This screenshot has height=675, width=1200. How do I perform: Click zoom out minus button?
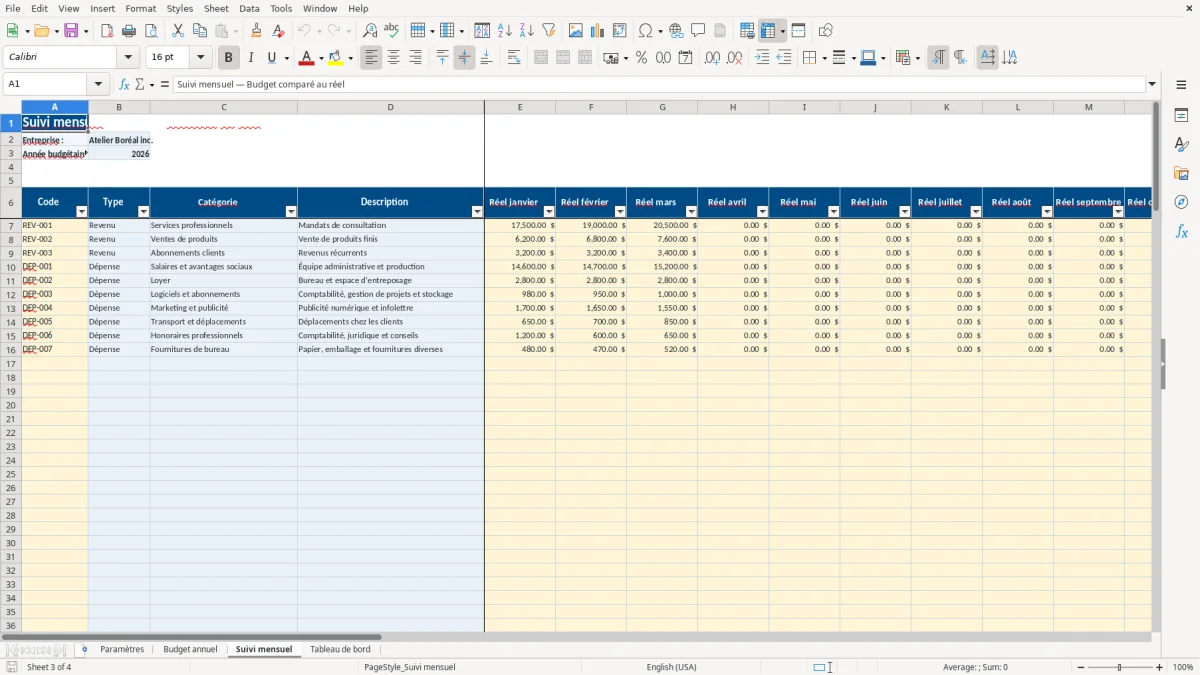(1082, 667)
